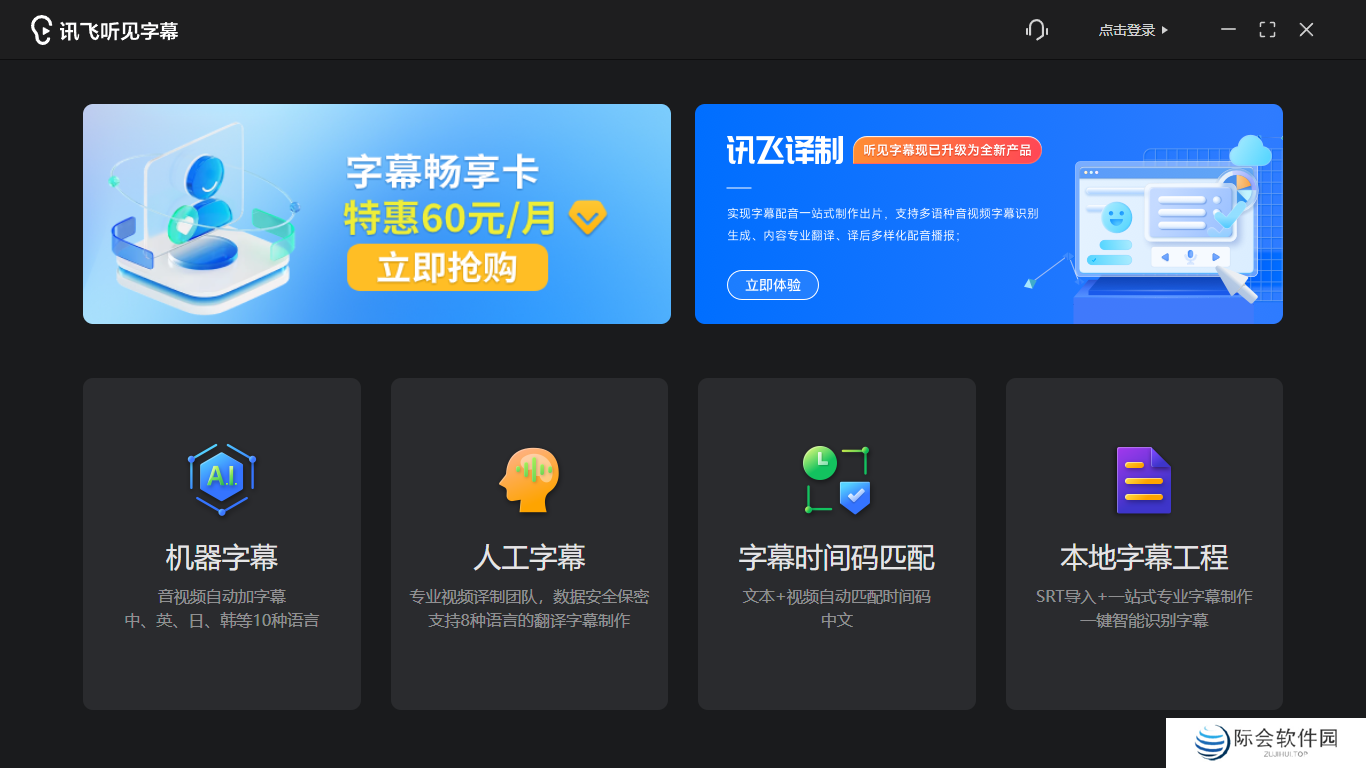Click the clock and shield matching icon
This screenshot has height=768, width=1366.
[x=836, y=479]
